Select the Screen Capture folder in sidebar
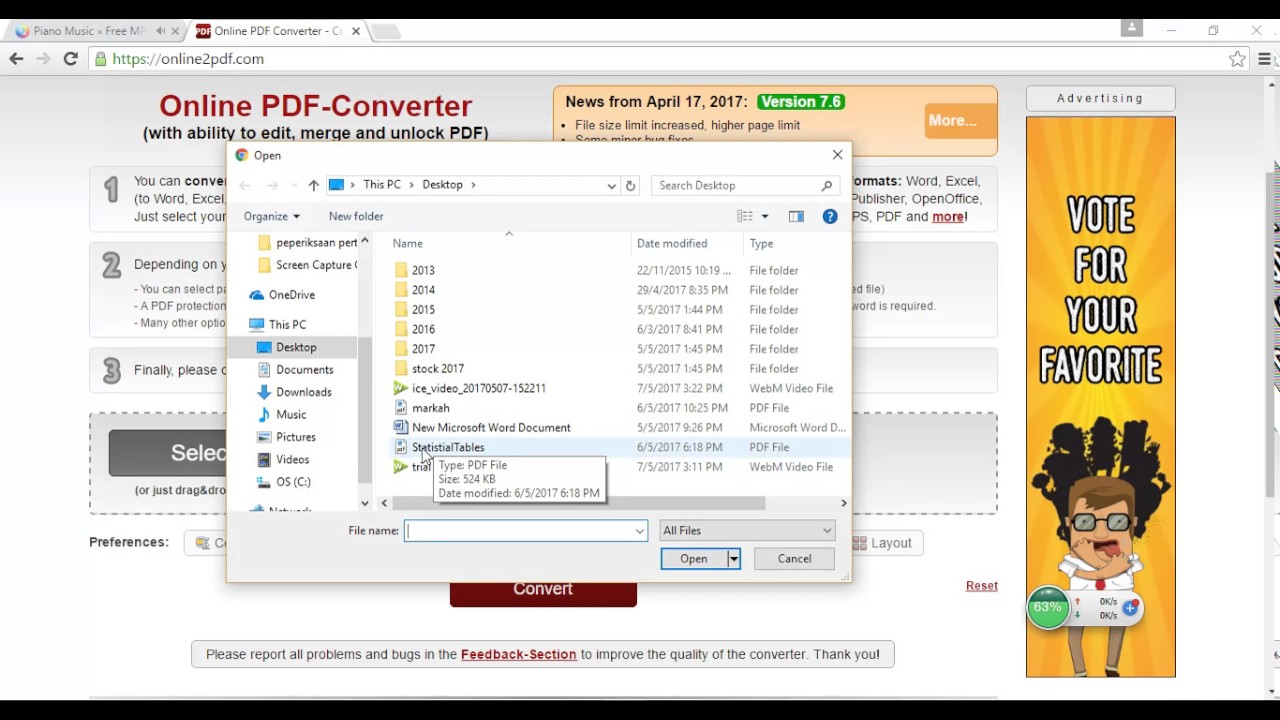 [x=307, y=265]
